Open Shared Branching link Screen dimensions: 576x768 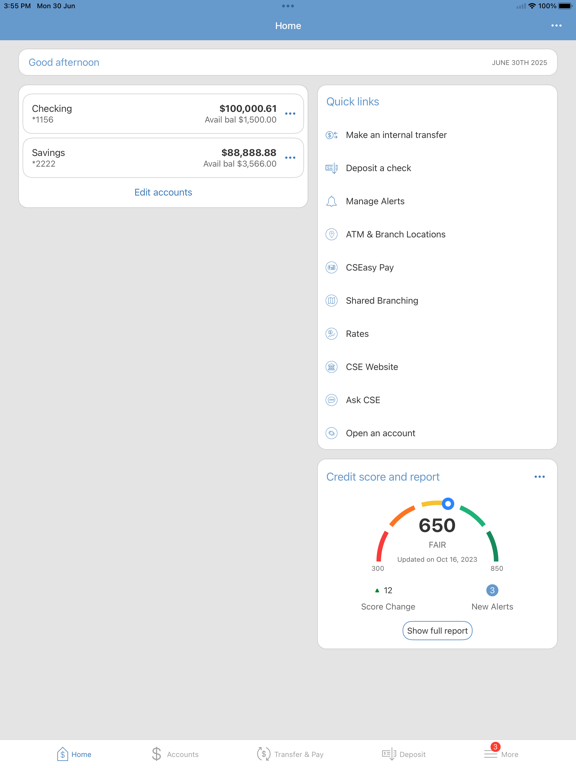[x=382, y=301]
